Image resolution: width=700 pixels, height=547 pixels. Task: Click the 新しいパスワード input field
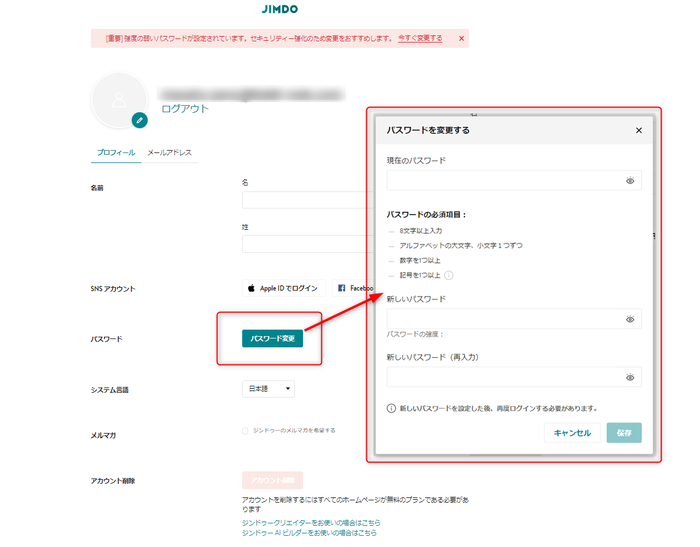(514, 319)
